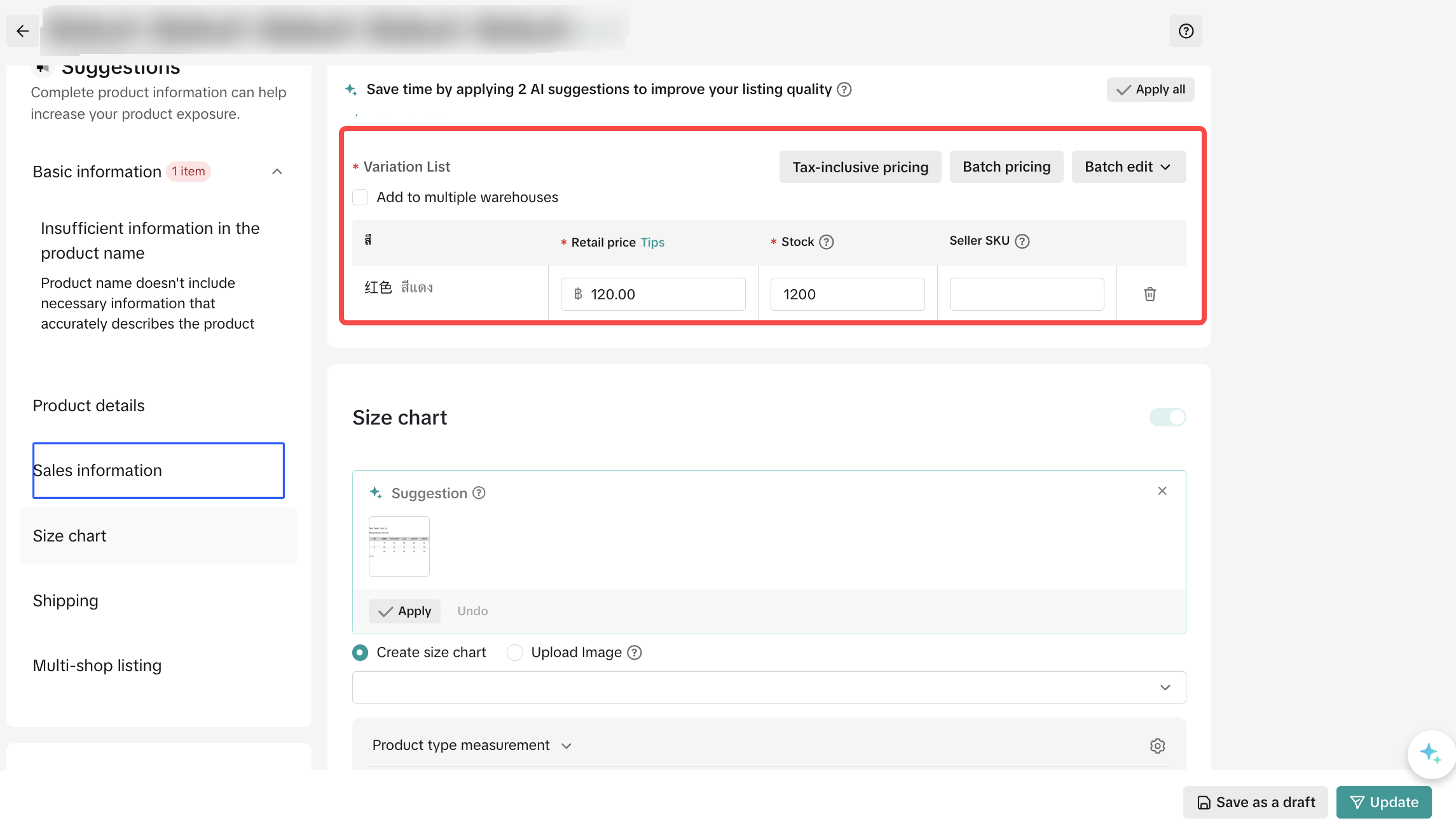This screenshot has width=1456, height=830.
Task: Select the Upload Image radio option
Action: [x=515, y=653]
